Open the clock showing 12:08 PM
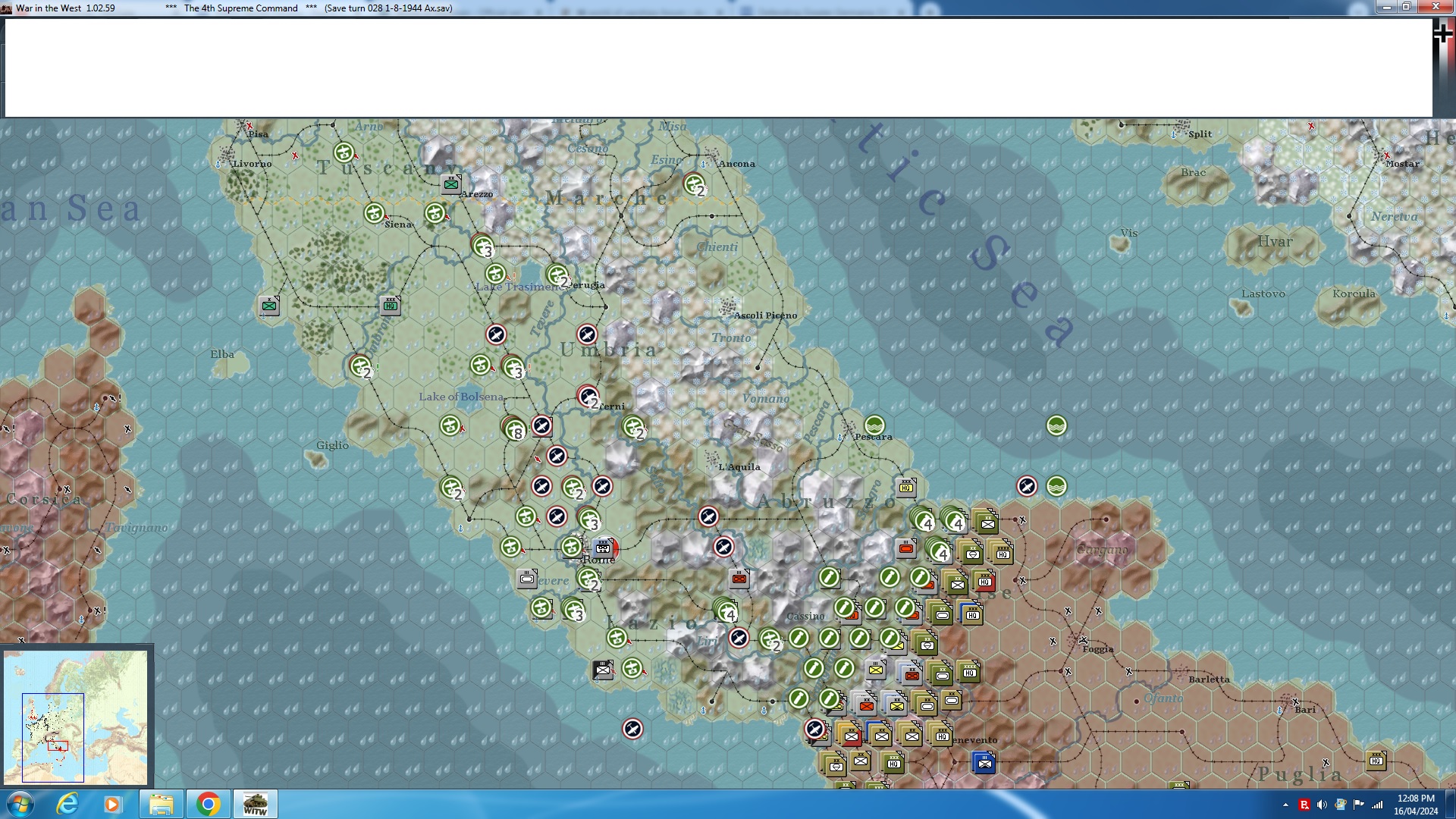Image resolution: width=1456 pixels, height=819 pixels. [x=1415, y=804]
